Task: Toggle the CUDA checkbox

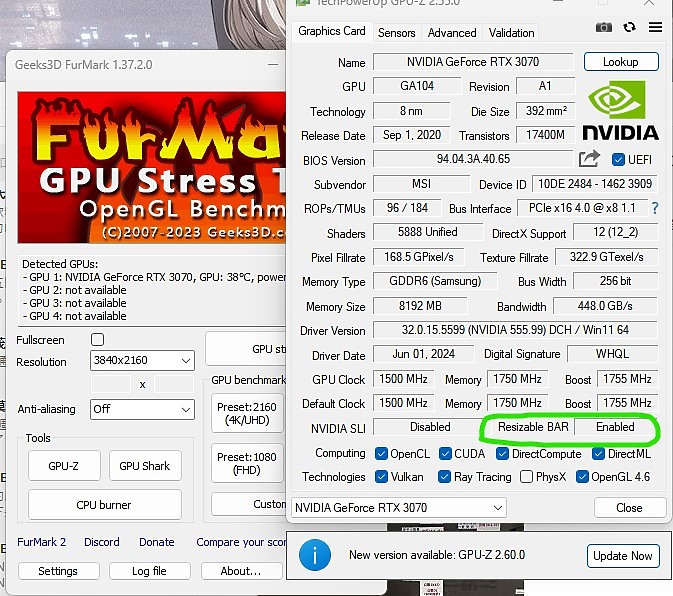Action: pyautogui.click(x=445, y=454)
